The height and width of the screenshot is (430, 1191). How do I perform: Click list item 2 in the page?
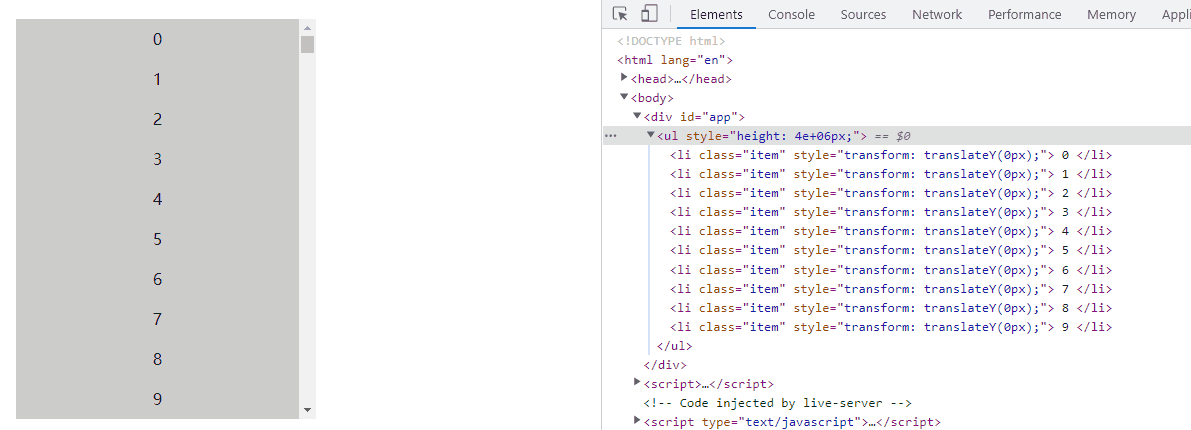pyautogui.click(x=157, y=119)
